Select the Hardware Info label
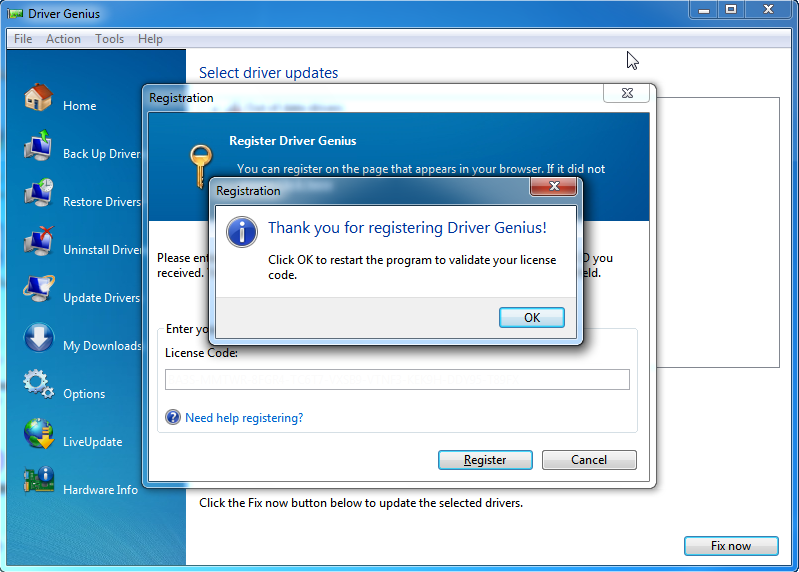Image resolution: width=799 pixels, height=572 pixels. 100,489
